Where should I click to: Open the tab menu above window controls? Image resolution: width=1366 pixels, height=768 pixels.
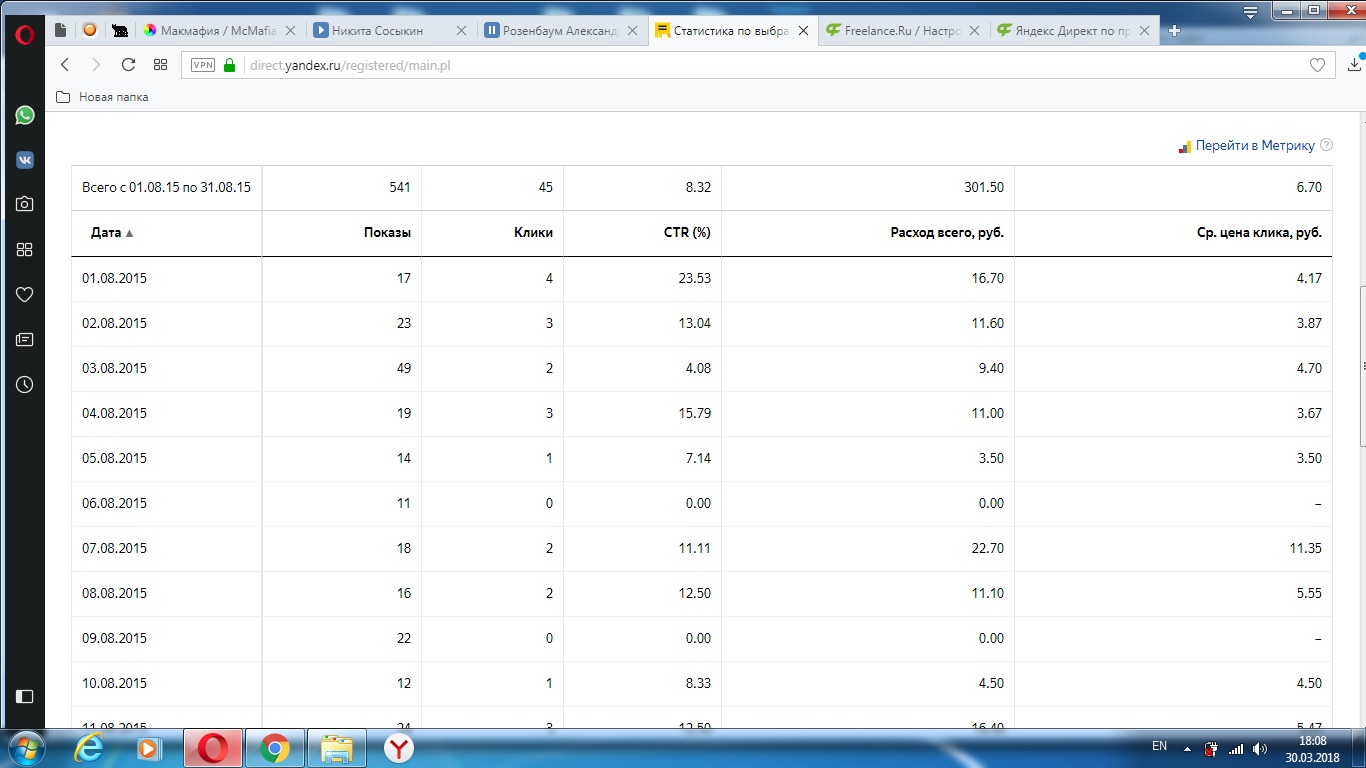pos(1250,12)
